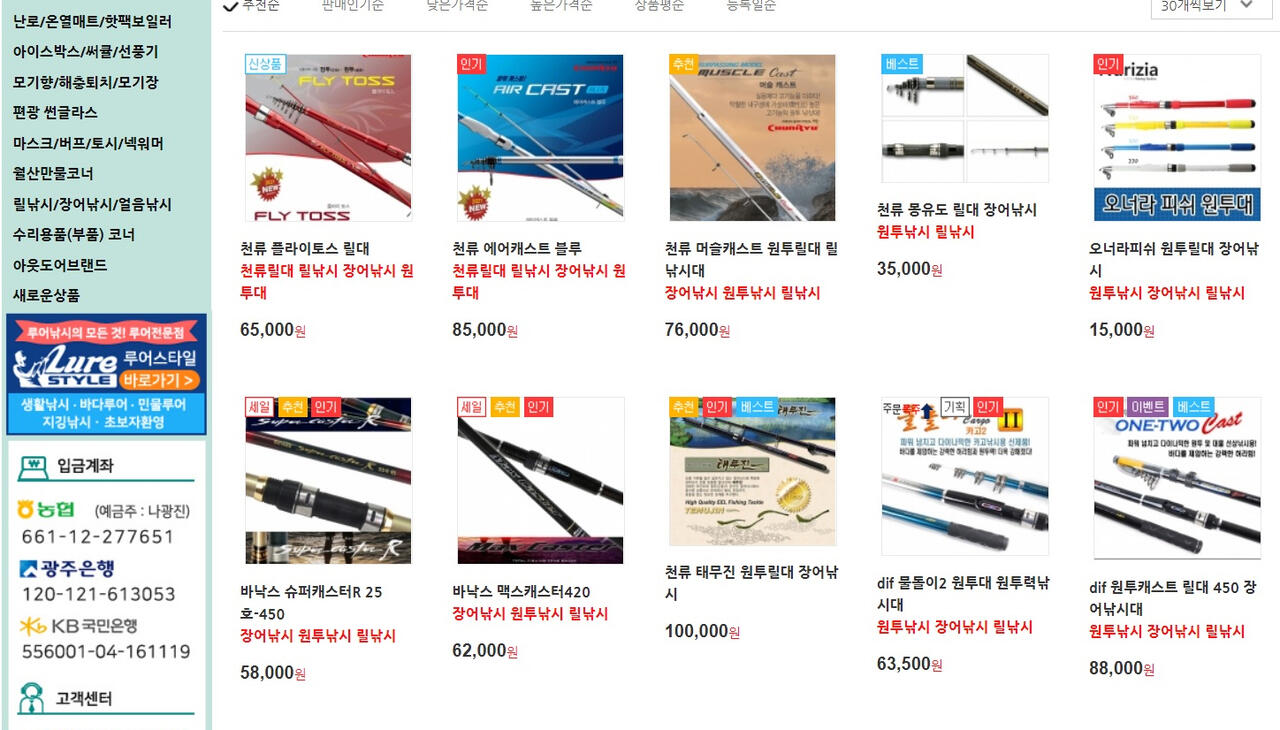Click the 광주은행 bank logo
The width and height of the screenshot is (1280, 730).
(x=67, y=568)
